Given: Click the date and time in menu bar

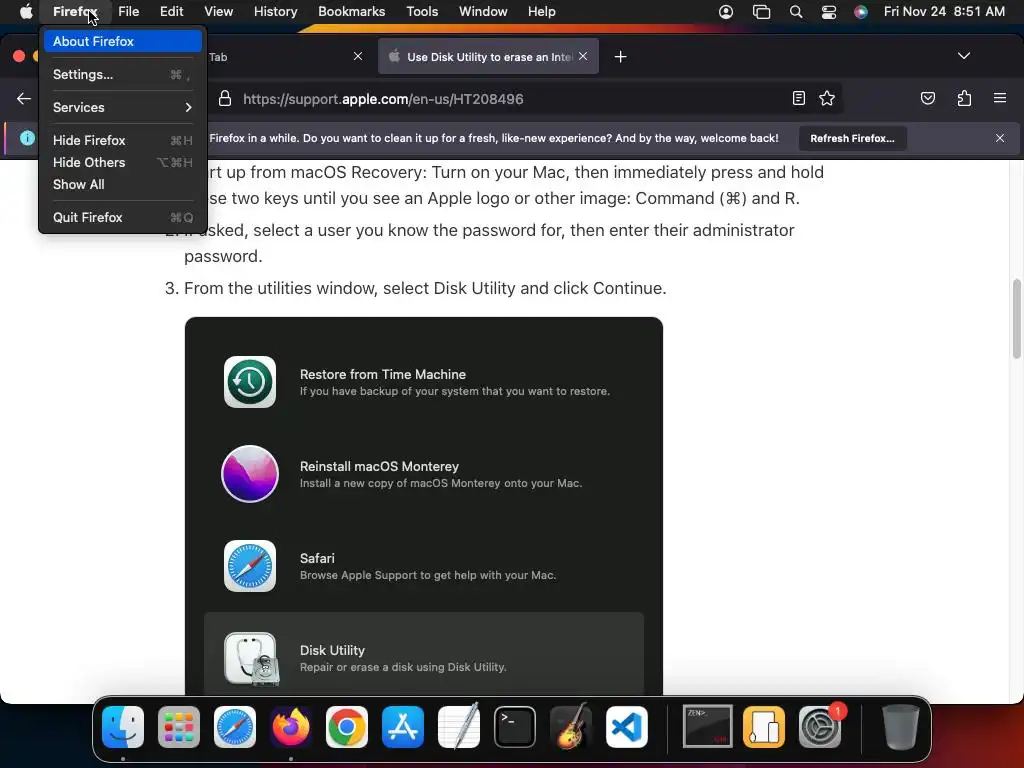Looking at the screenshot, I should click(944, 11).
